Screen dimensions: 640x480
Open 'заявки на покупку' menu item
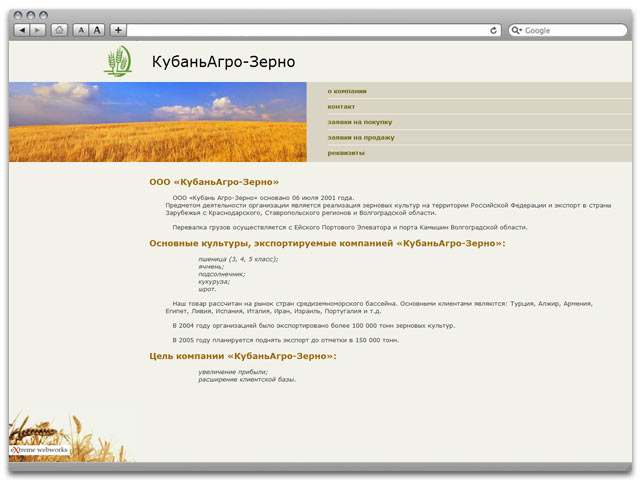pyautogui.click(x=360, y=122)
